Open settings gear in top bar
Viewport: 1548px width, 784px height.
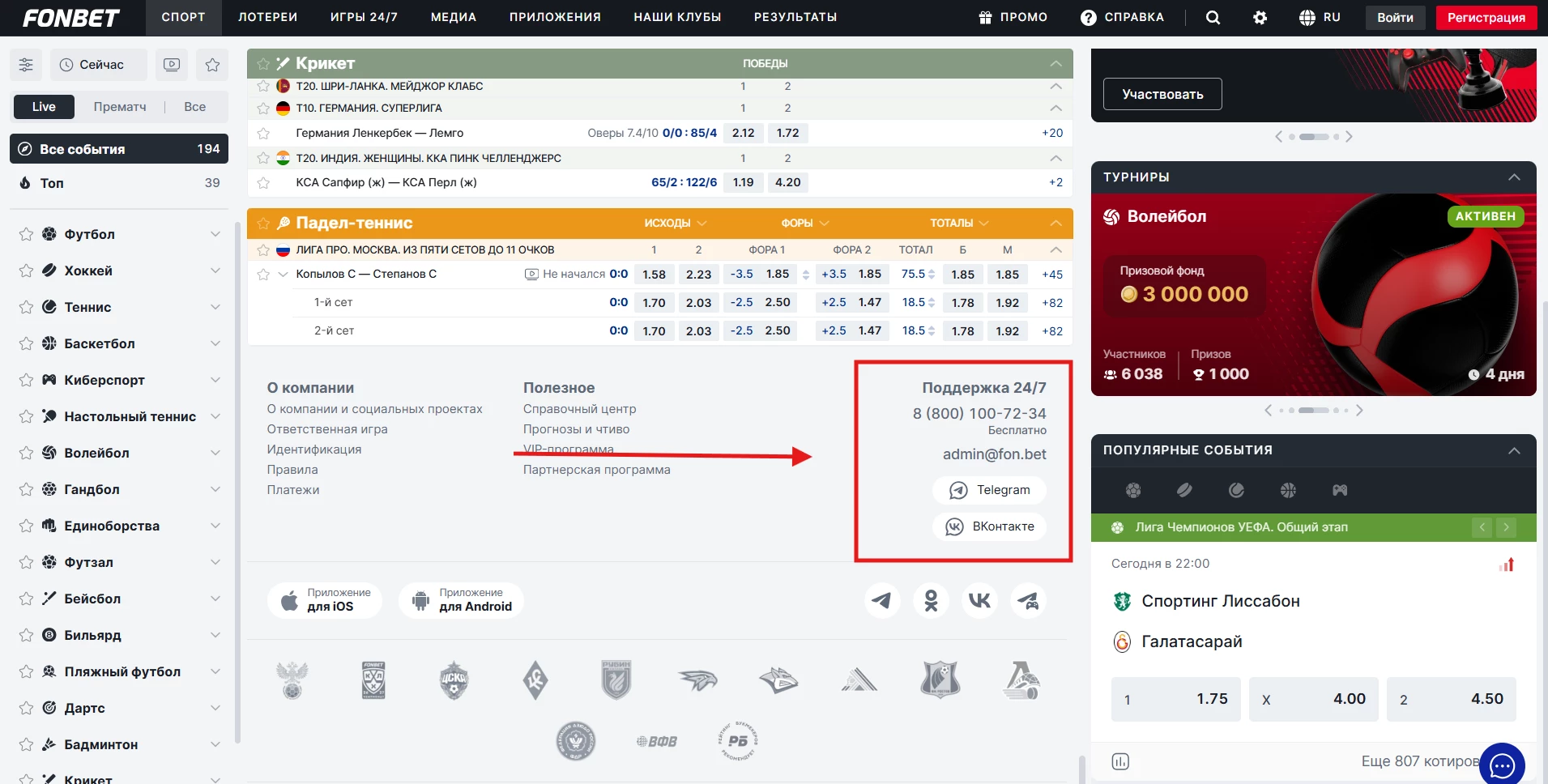click(x=1260, y=17)
